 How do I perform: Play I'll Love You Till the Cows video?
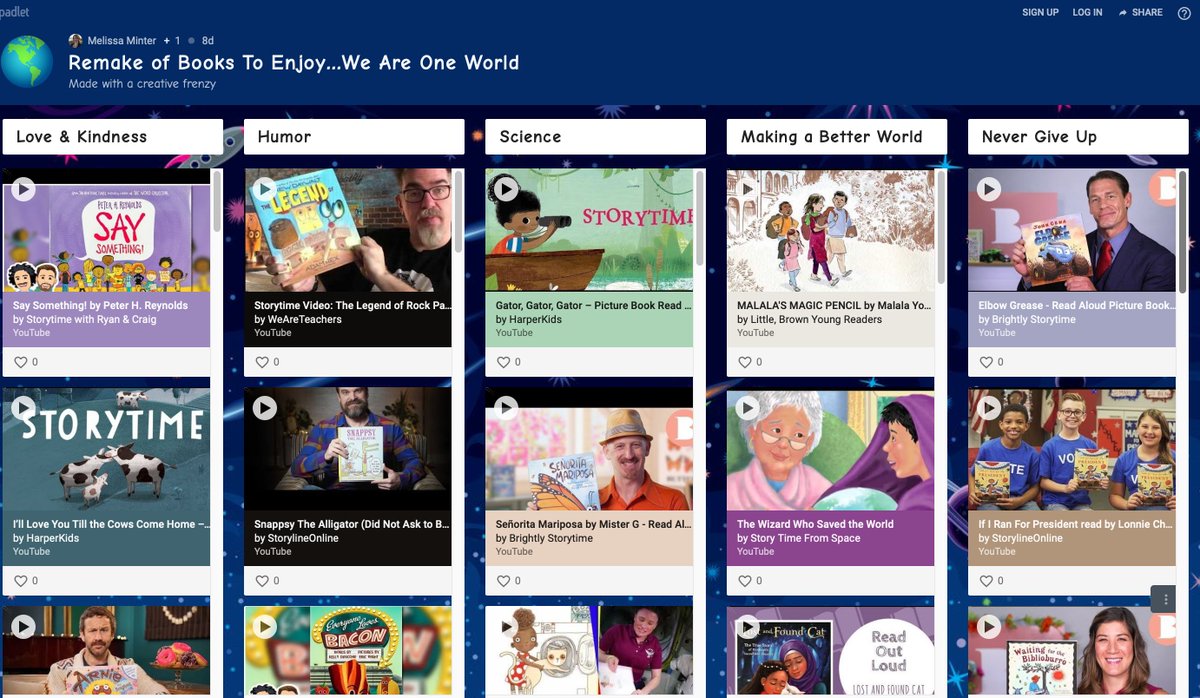point(23,407)
